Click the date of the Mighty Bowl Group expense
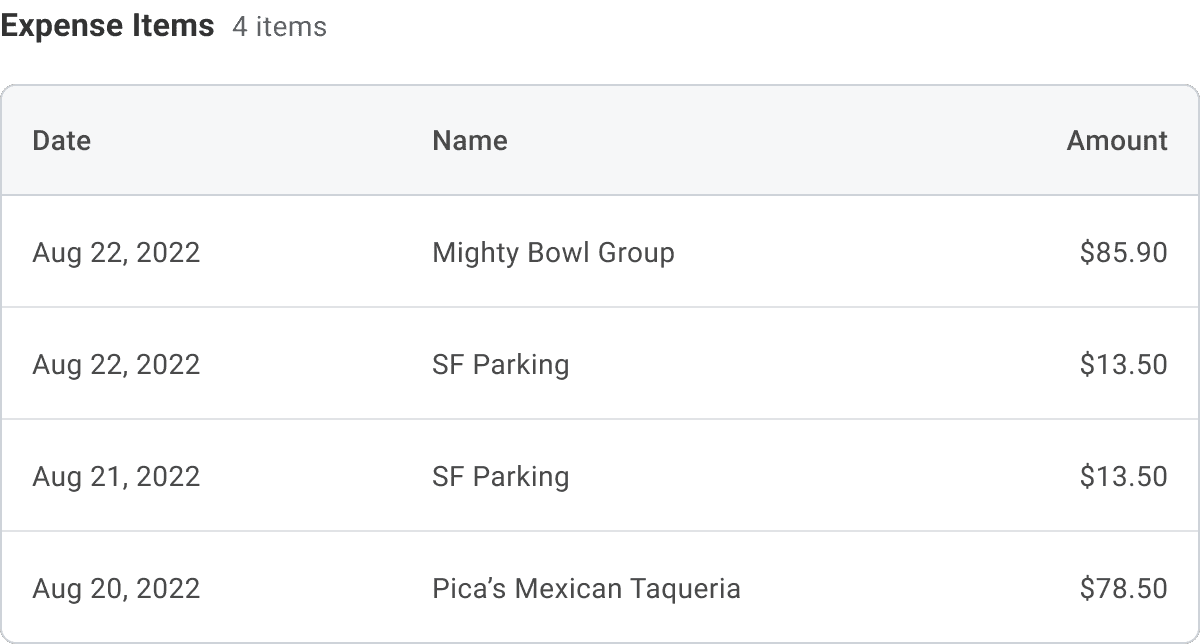This screenshot has width=1200, height=644. [116, 253]
